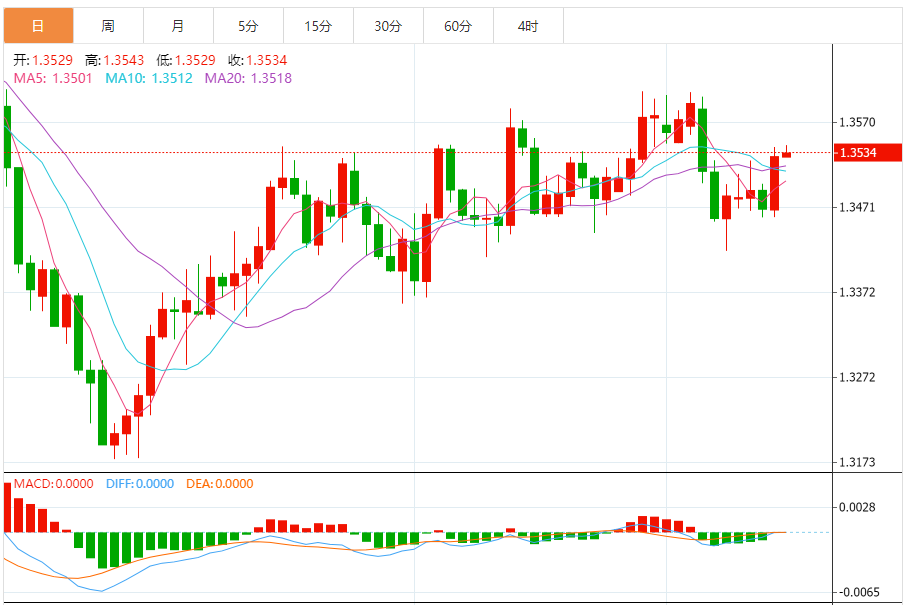
Task: Click the 开:1.3529 open price value
Action: (x=44, y=60)
